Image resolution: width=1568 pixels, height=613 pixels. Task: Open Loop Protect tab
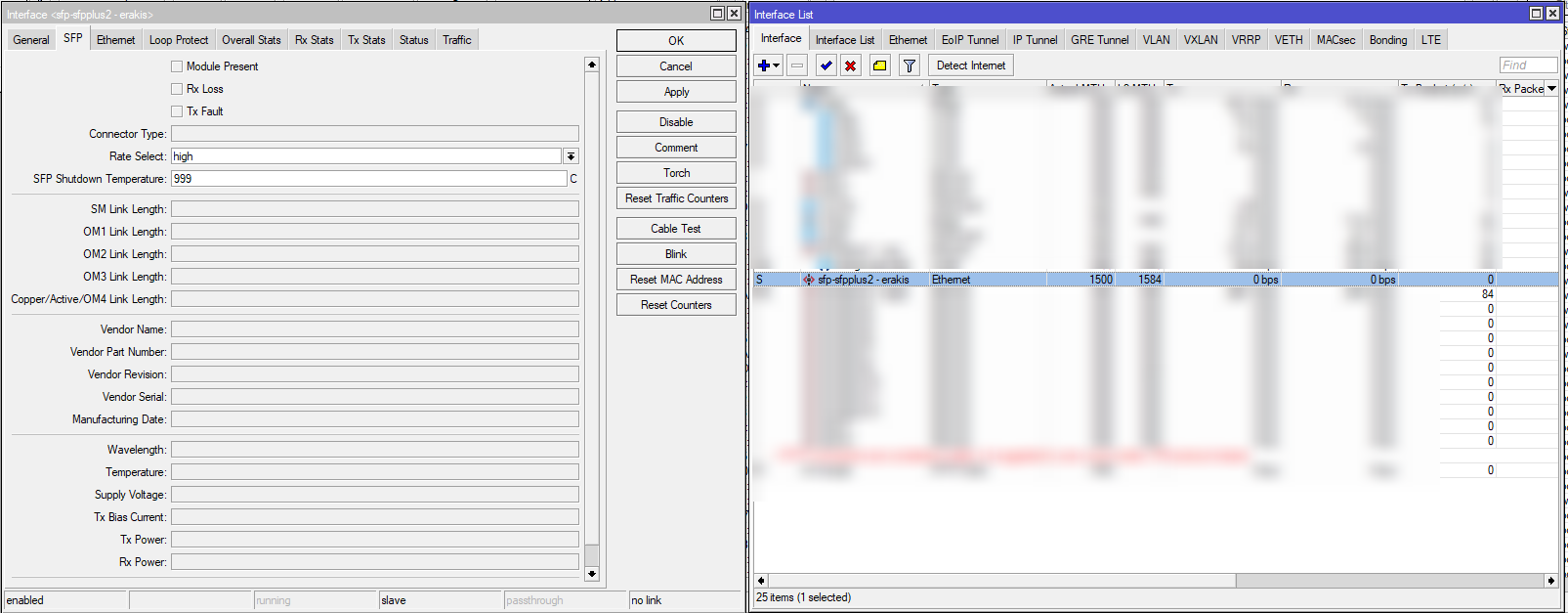[x=179, y=40]
